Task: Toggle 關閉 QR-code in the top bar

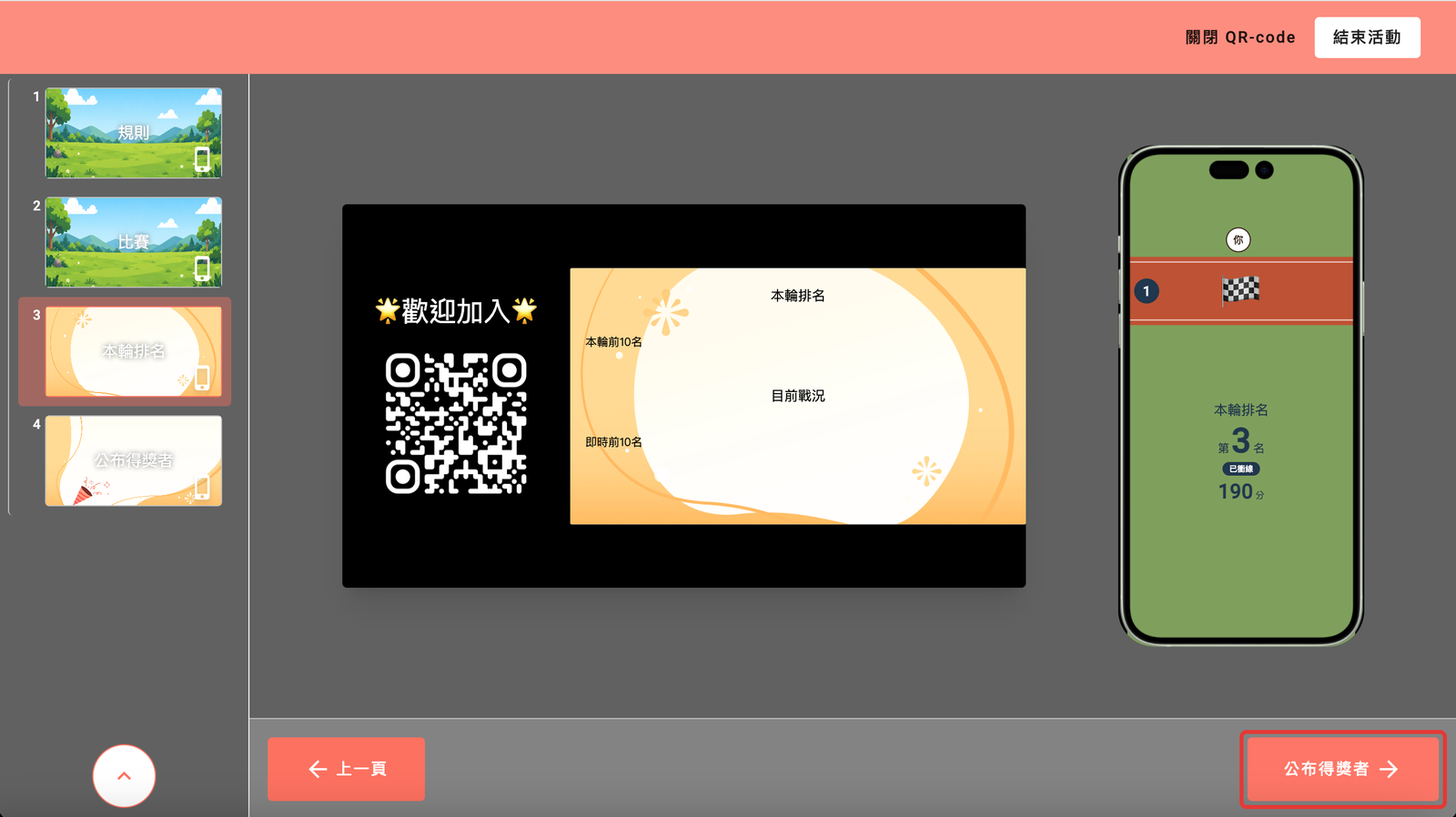Action: [1240, 37]
